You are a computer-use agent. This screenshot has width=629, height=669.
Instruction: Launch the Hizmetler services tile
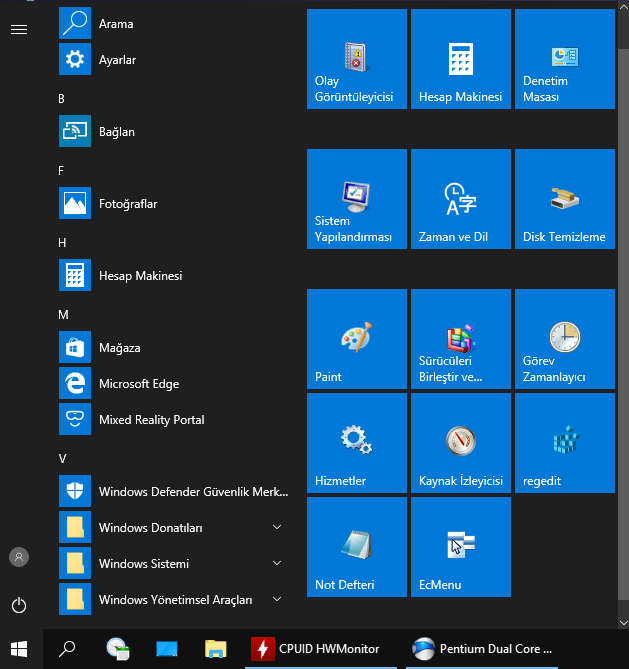[356, 443]
